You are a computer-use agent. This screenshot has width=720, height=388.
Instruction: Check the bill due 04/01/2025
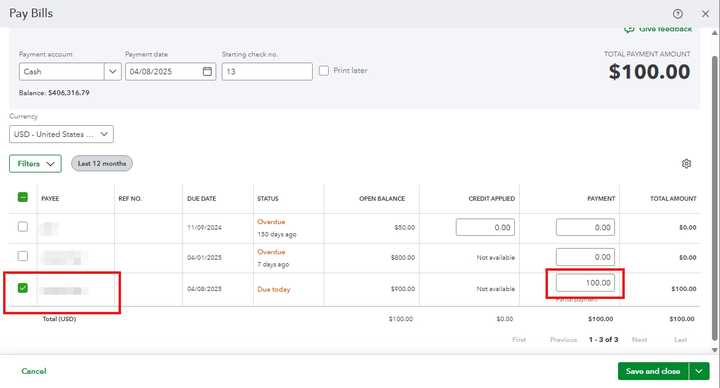[x=22, y=256]
